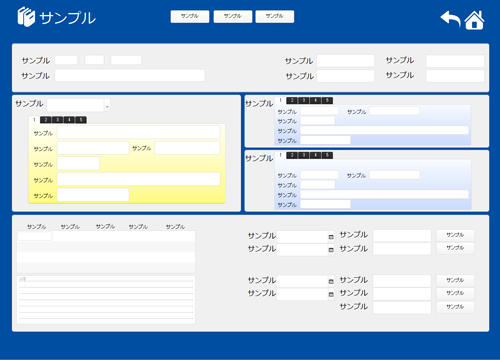The image size is (500, 360).
Task: Click the back arrow icon in header
Action: [x=451, y=19]
